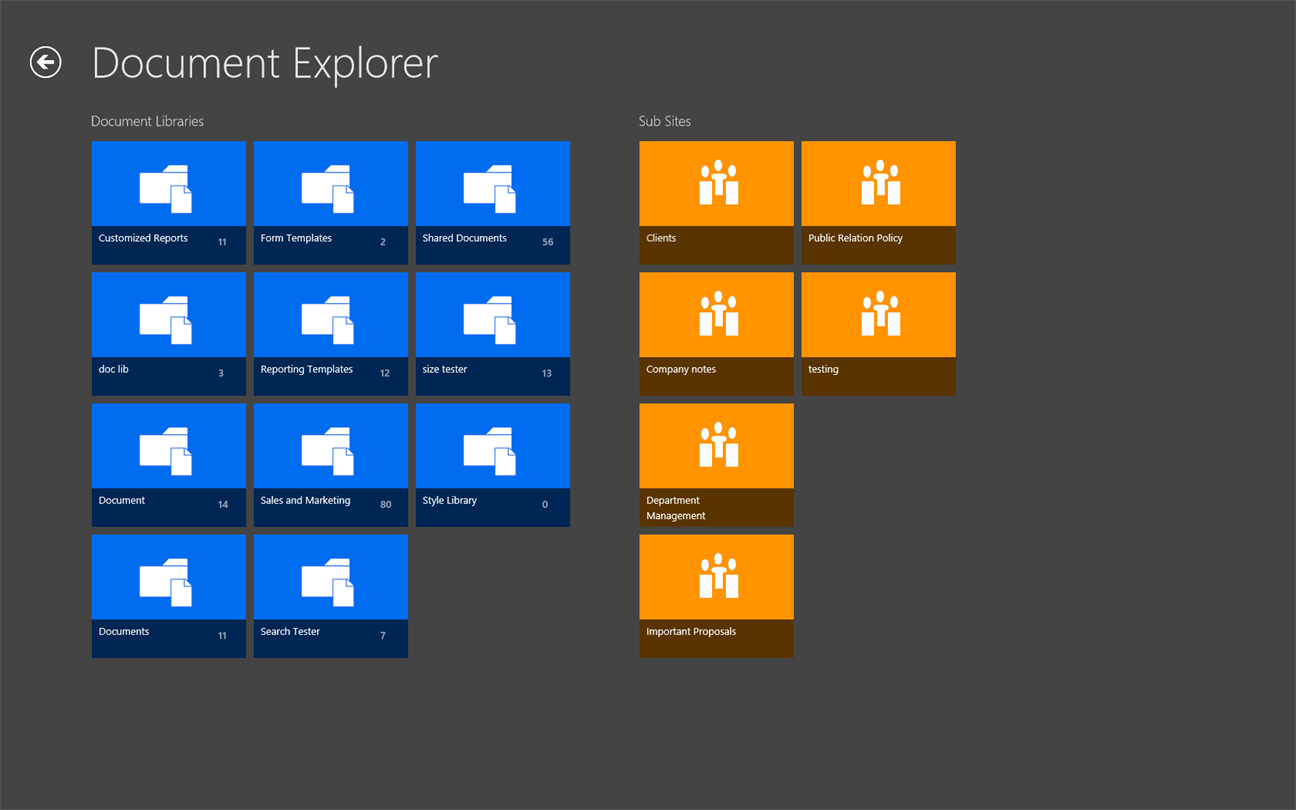This screenshot has width=1296, height=810.
Task: Open the Company notes sub site icon
Action: tap(719, 313)
